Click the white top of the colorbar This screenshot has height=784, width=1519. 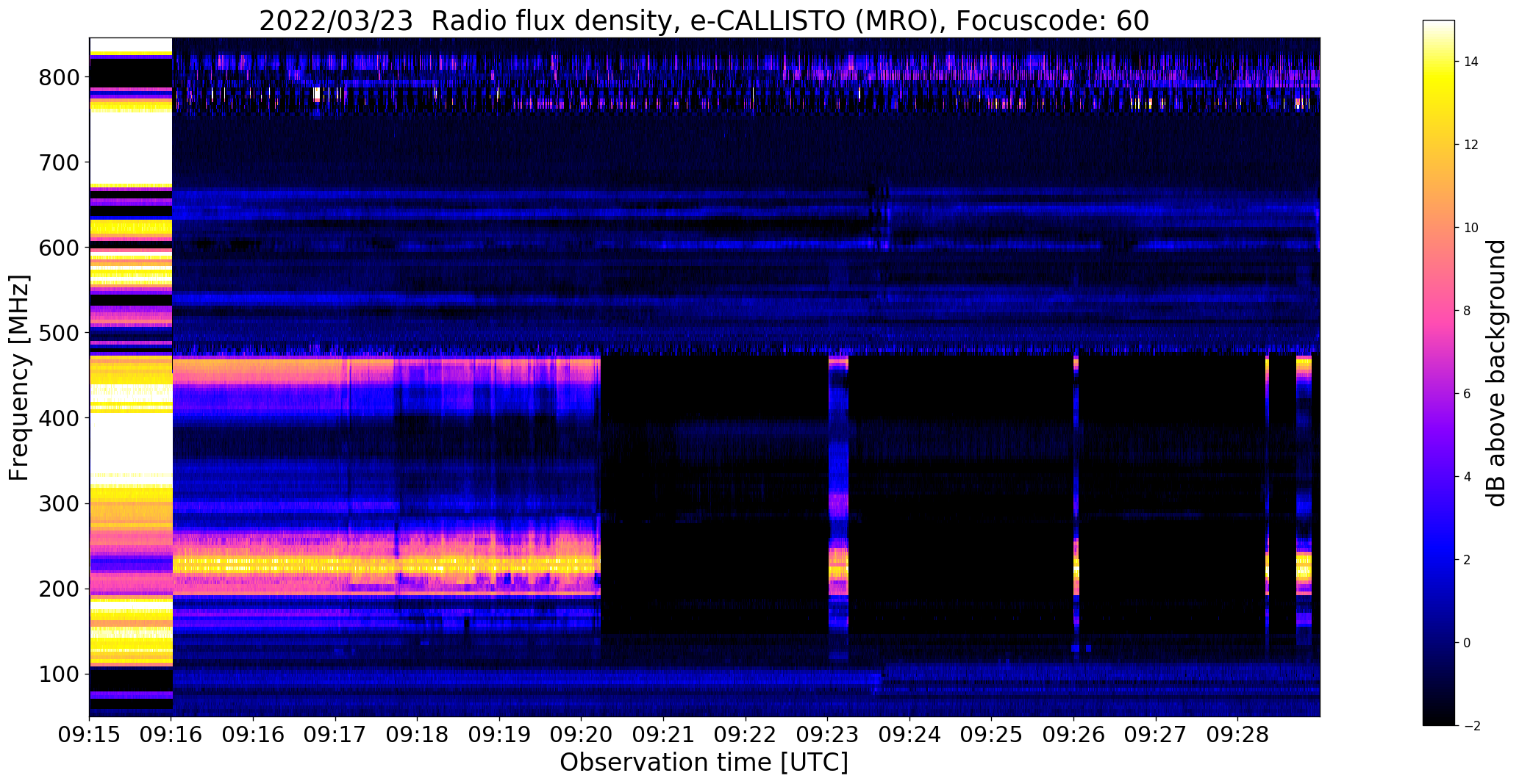point(1439,26)
